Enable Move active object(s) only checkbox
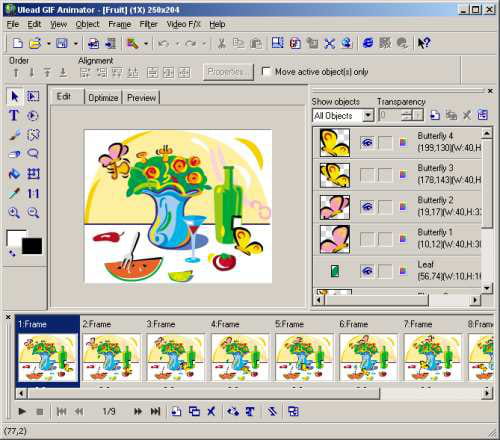Screen dimensions: 500x440 pyautogui.click(x=266, y=71)
